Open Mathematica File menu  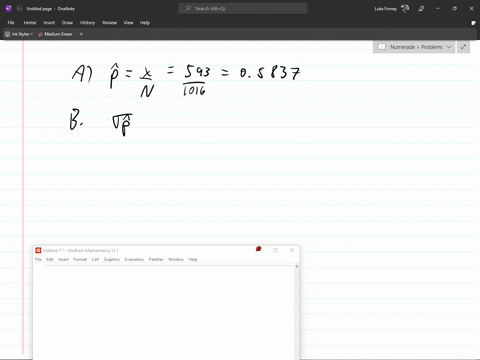38,259
